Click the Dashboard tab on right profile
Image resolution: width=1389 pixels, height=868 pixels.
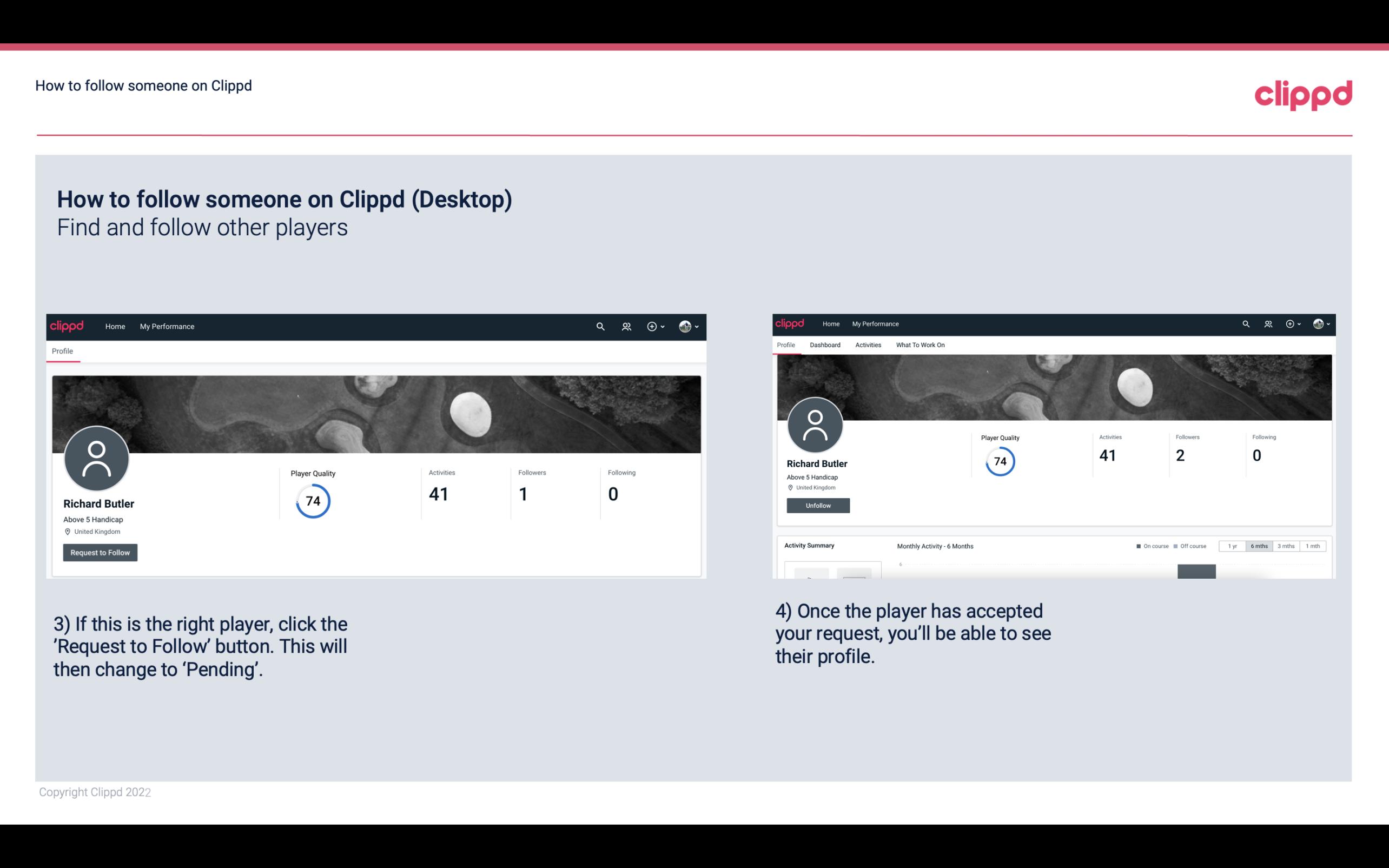(824, 345)
